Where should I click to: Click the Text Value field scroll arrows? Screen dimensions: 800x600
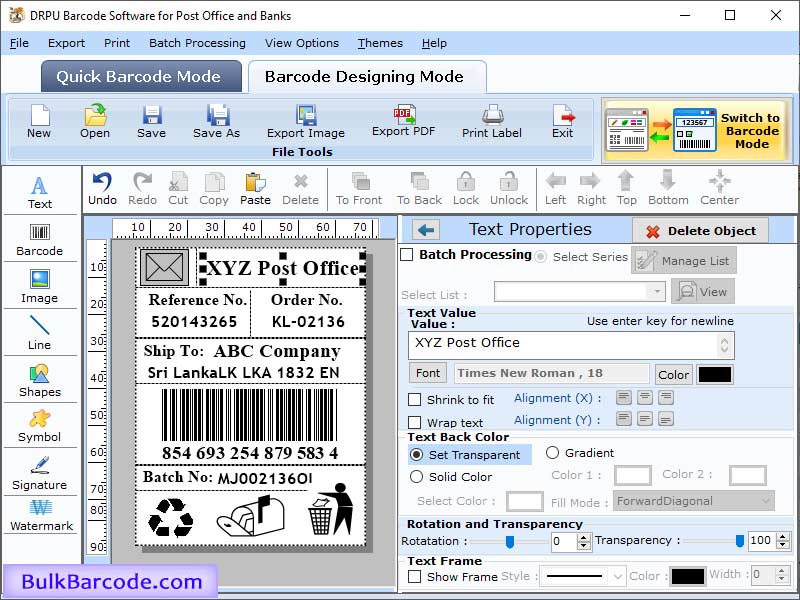pos(724,345)
